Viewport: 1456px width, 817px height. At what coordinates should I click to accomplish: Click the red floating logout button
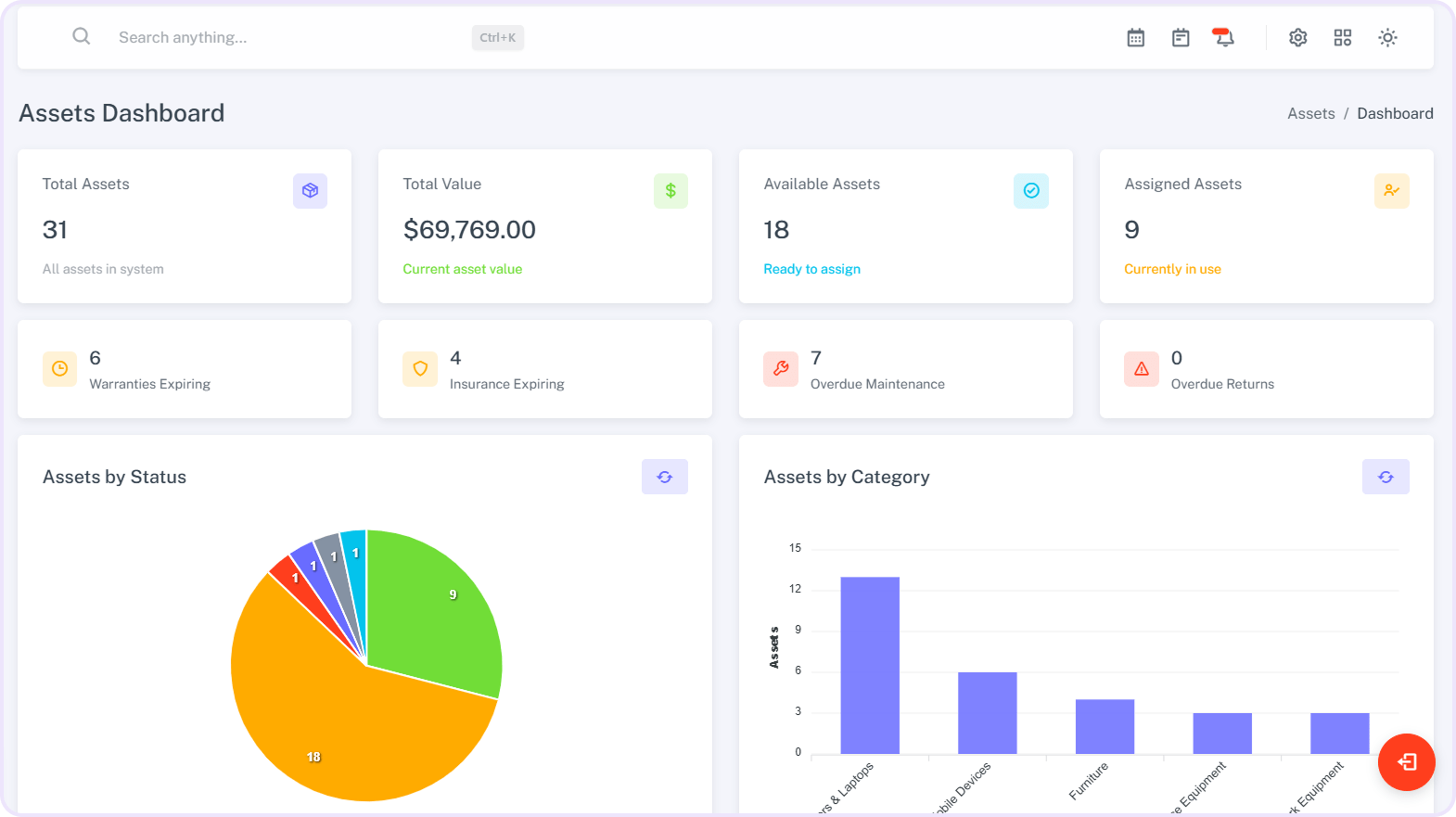[1406, 762]
